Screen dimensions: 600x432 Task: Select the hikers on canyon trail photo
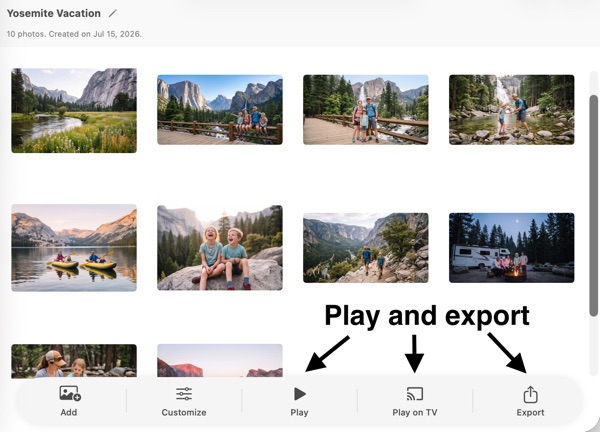(x=366, y=248)
